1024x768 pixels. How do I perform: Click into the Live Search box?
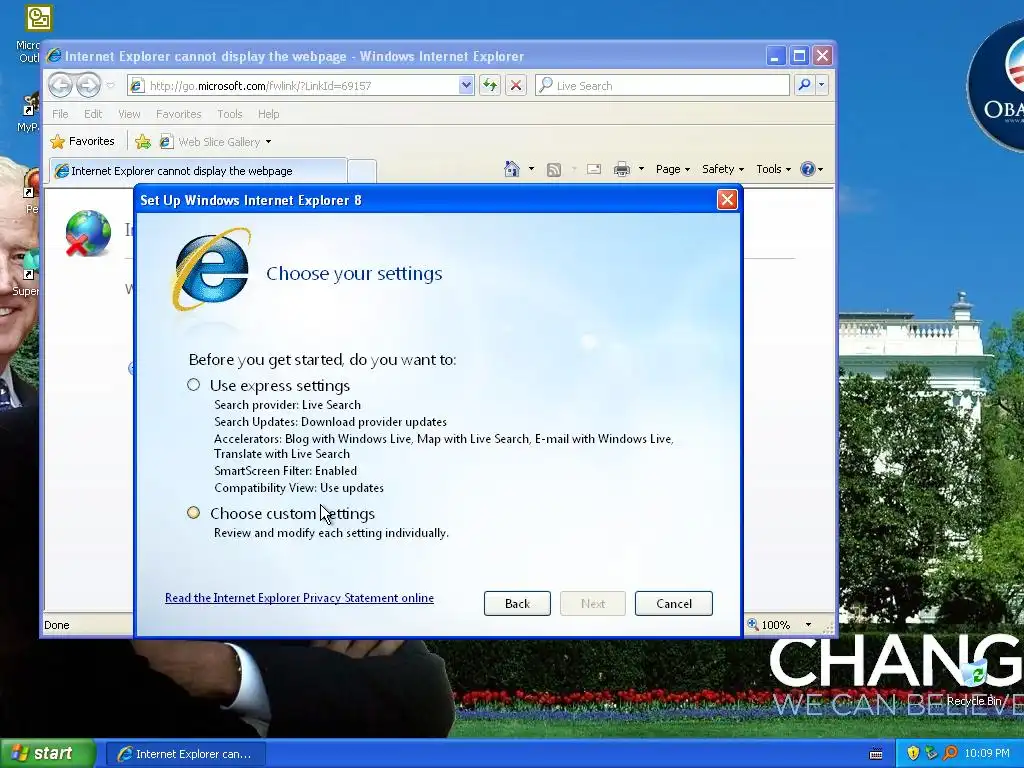point(662,86)
